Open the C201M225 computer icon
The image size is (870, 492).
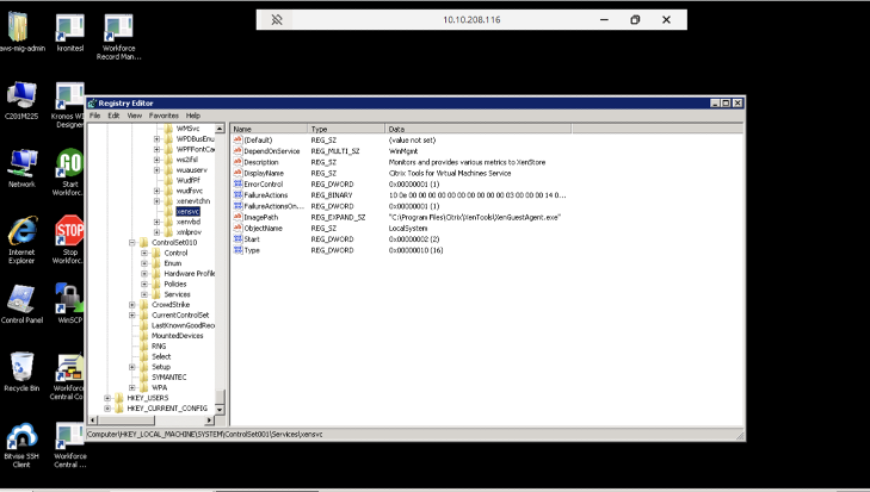22,95
